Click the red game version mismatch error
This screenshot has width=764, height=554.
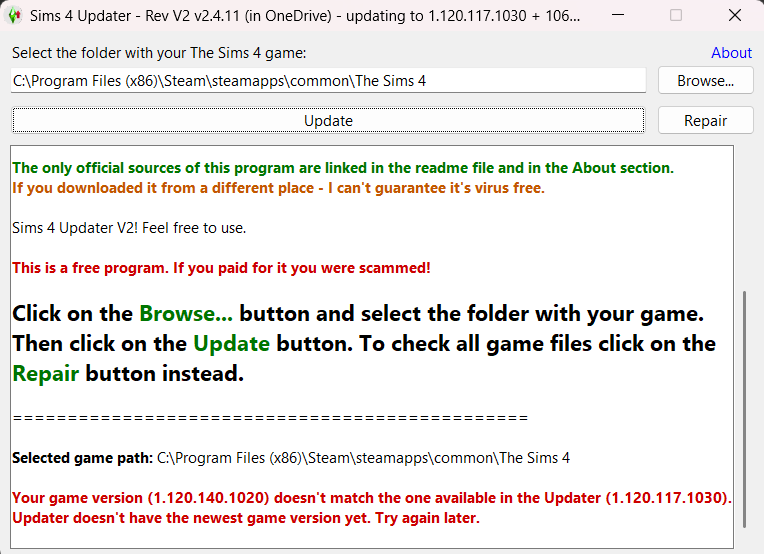click(x=372, y=498)
